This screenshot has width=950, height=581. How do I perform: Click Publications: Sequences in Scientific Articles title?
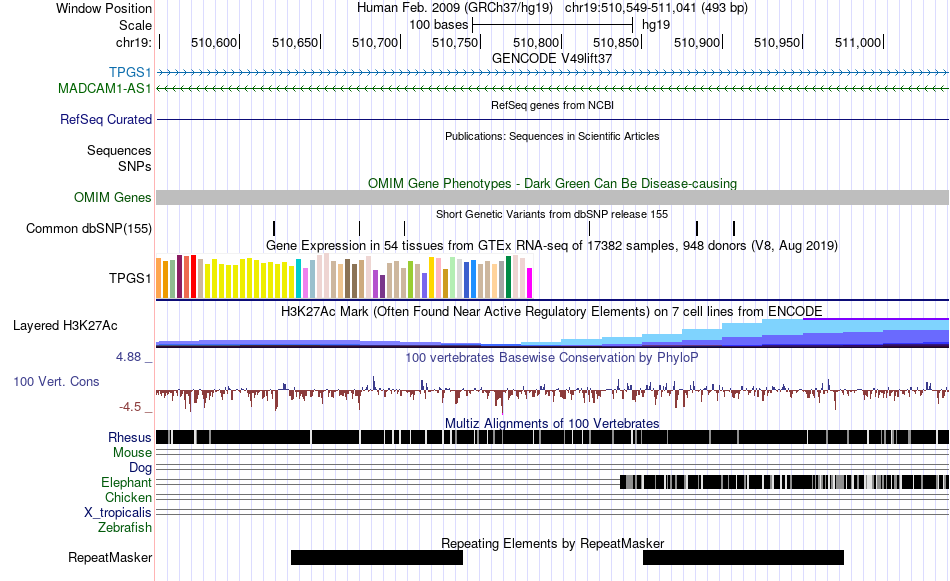(x=552, y=136)
